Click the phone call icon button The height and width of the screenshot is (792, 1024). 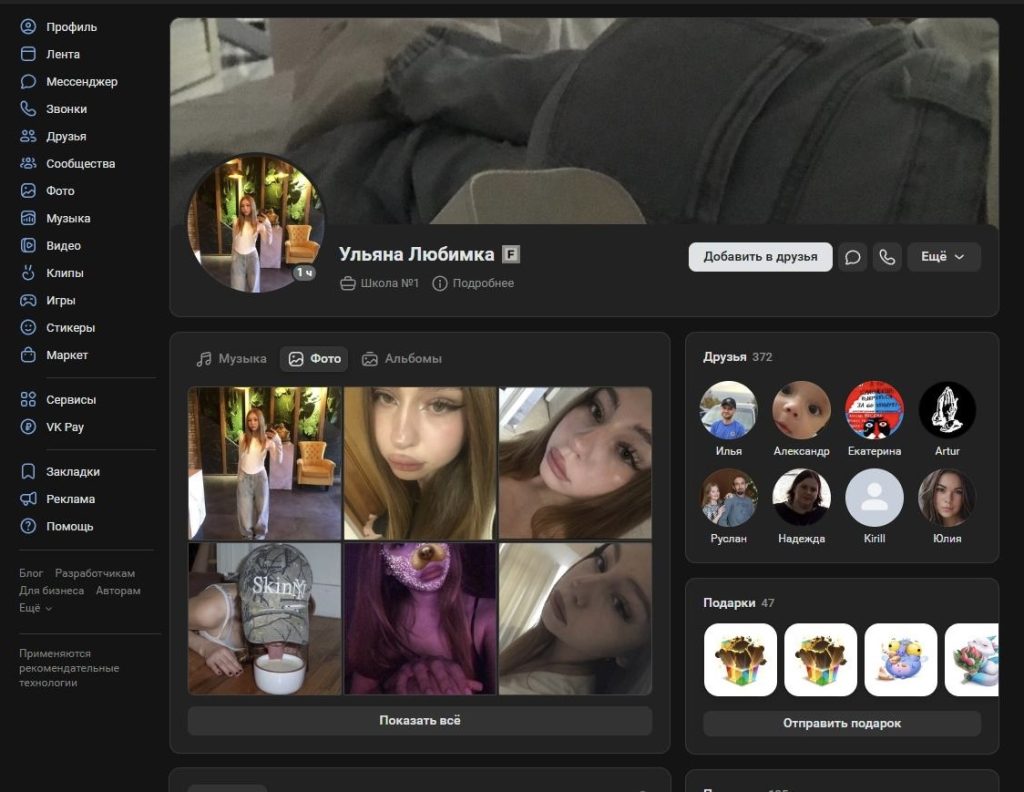887,257
